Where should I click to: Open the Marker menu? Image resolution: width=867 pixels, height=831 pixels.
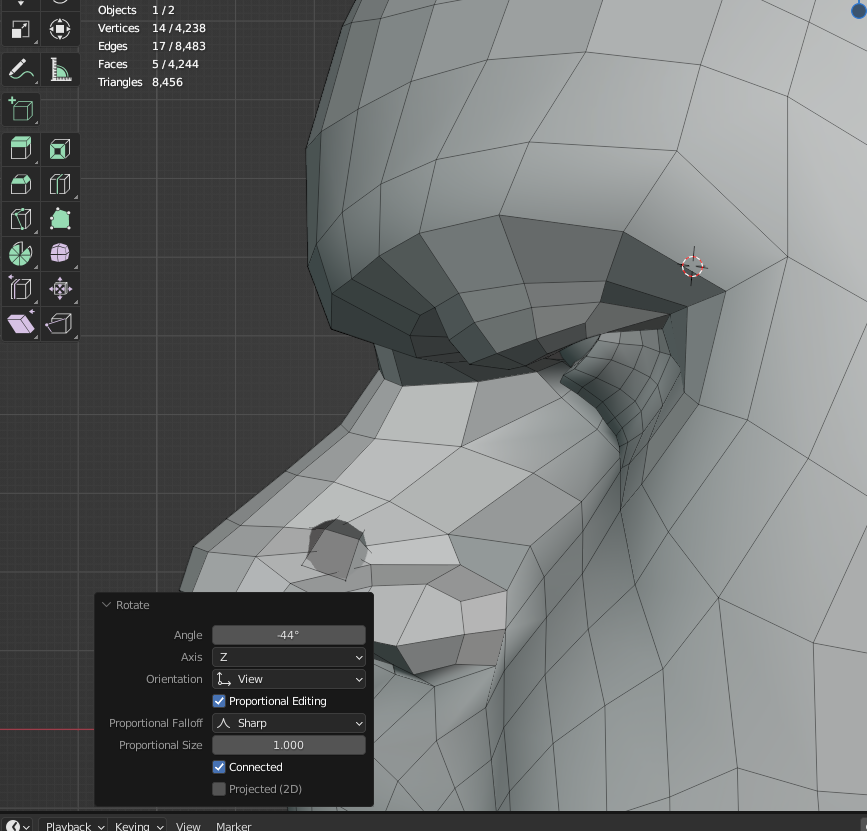(x=234, y=826)
